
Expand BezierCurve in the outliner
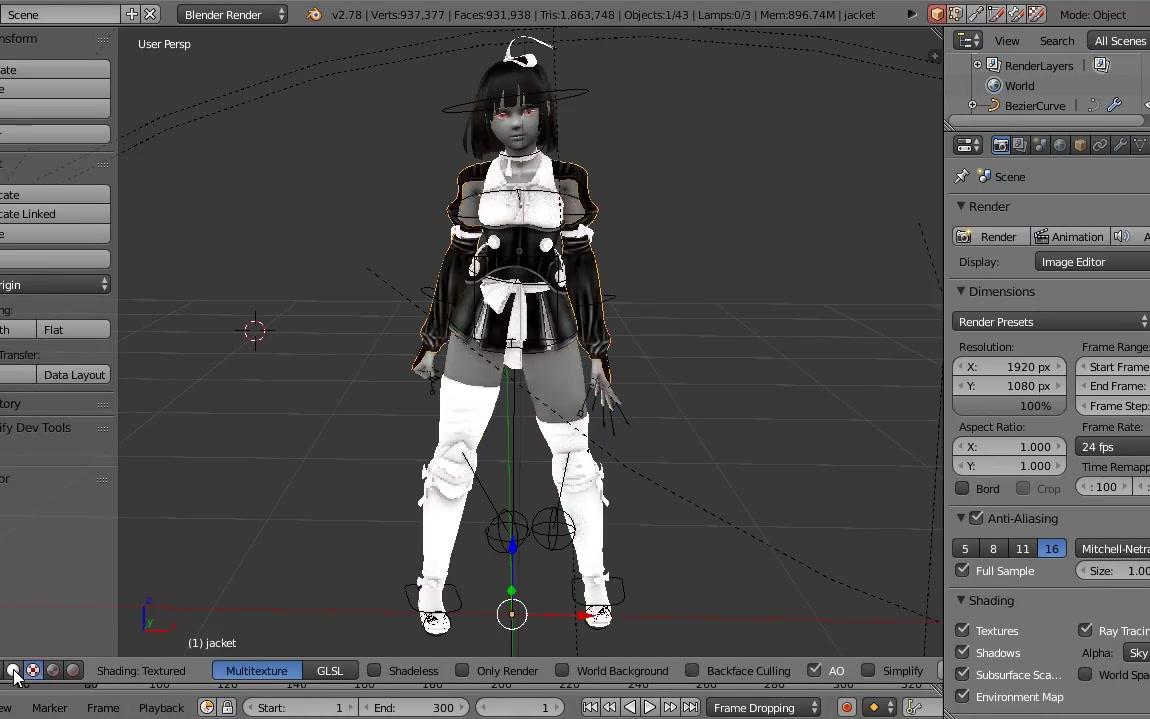click(973, 105)
